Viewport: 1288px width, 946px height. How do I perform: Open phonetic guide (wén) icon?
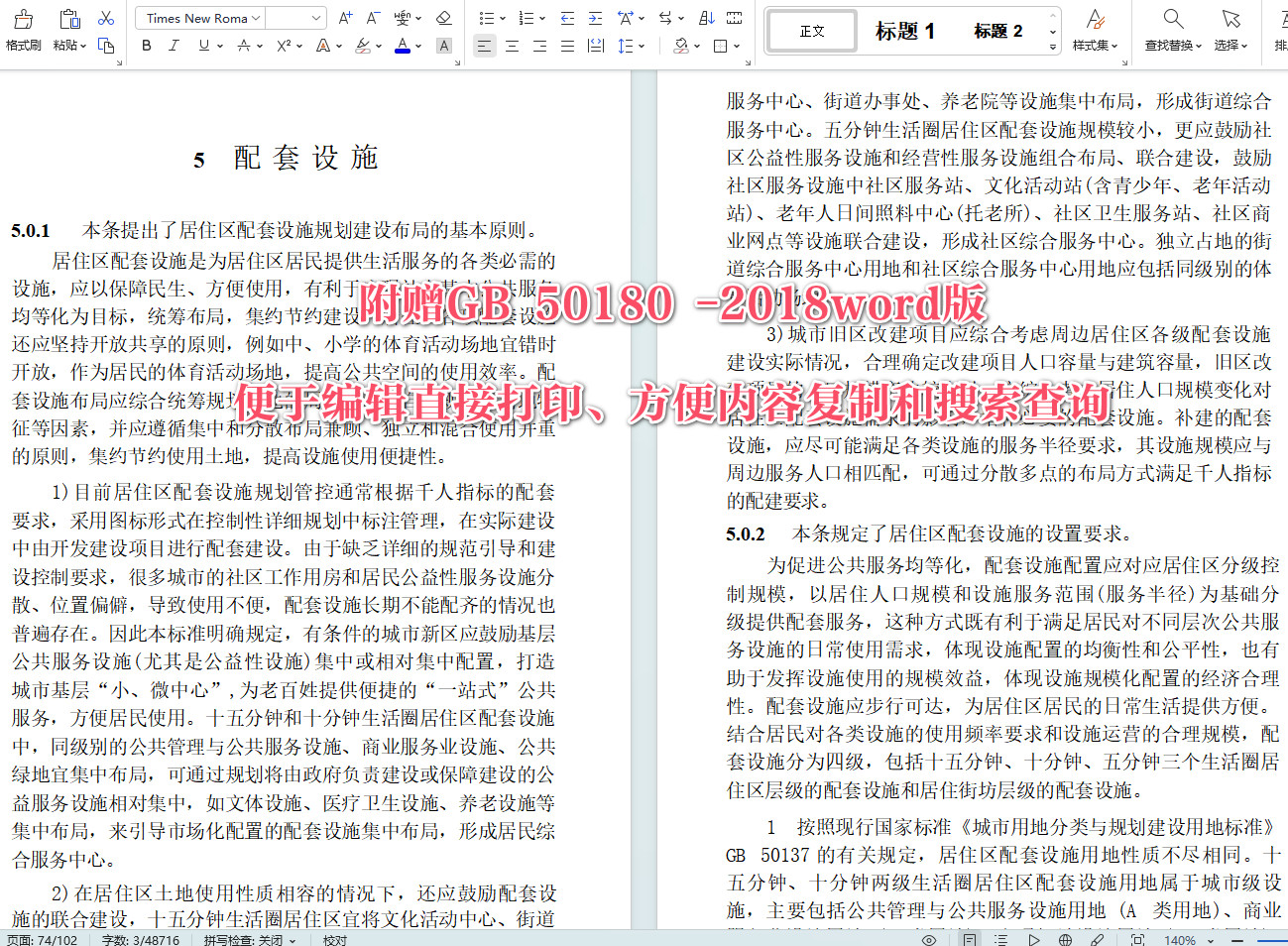pos(402,18)
